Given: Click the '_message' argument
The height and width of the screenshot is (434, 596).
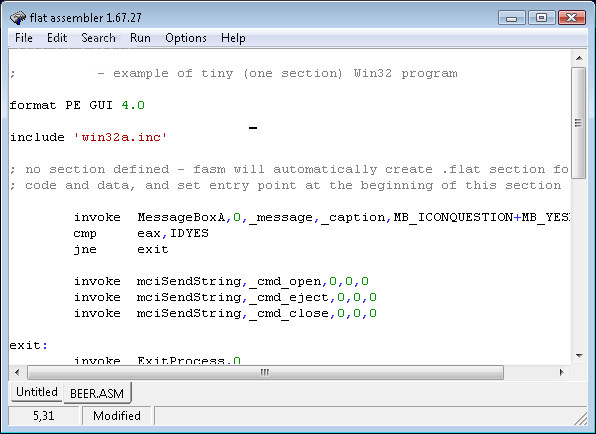Looking at the screenshot, I should (281, 217).
